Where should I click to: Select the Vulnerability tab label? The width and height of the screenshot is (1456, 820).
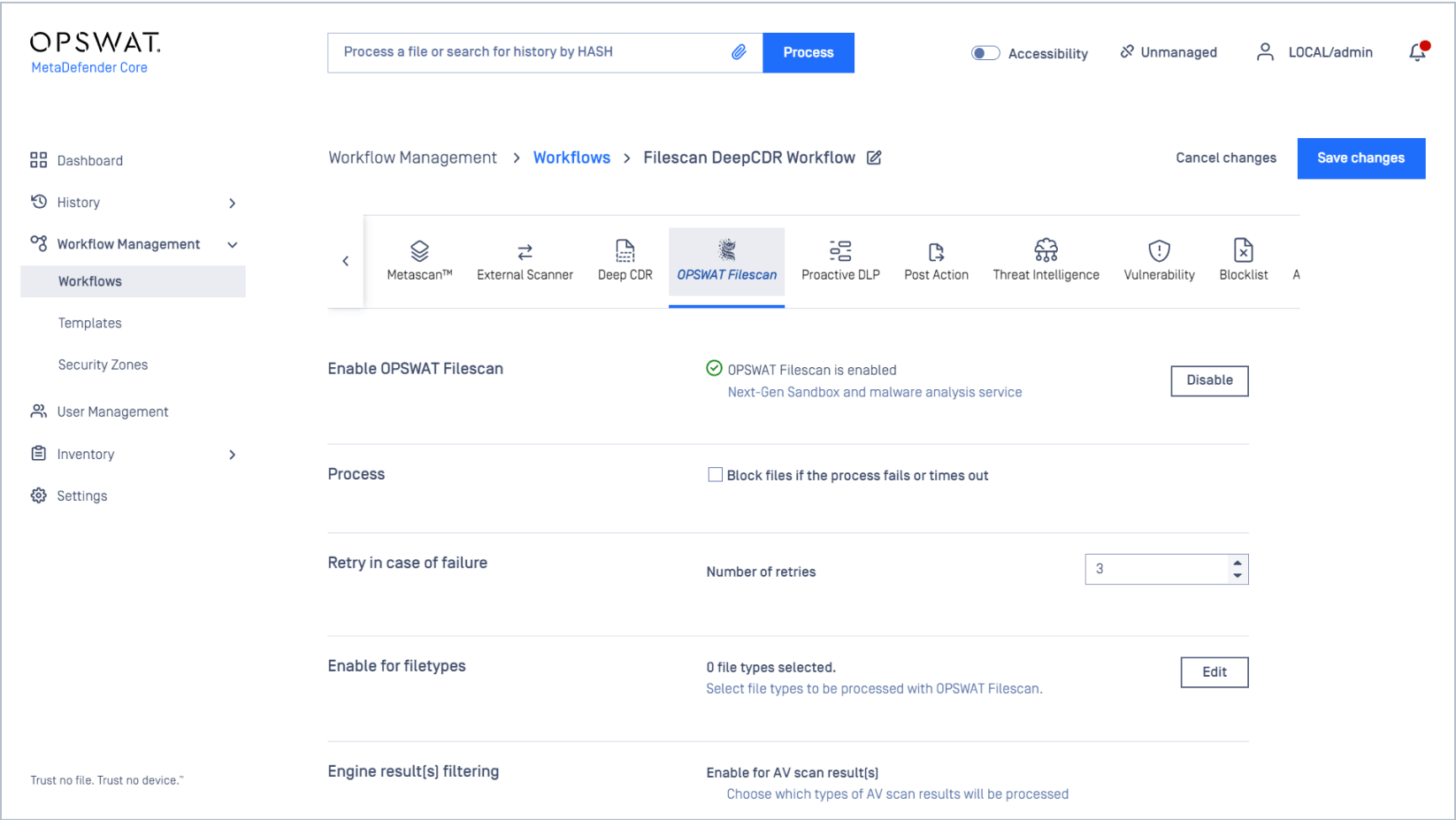[x=1159, y=275]
